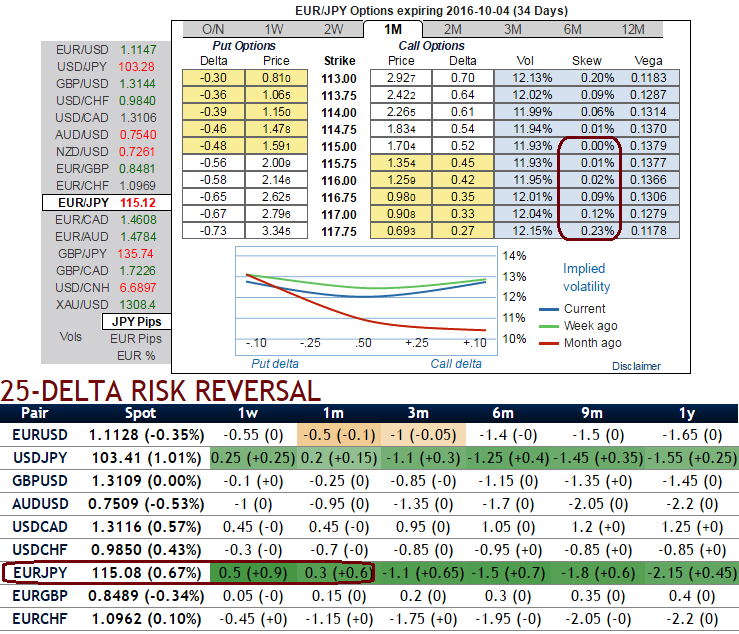Click the EURJPY row label in risk reversal table
Screen dimensions: 739x634
point(40,573)
